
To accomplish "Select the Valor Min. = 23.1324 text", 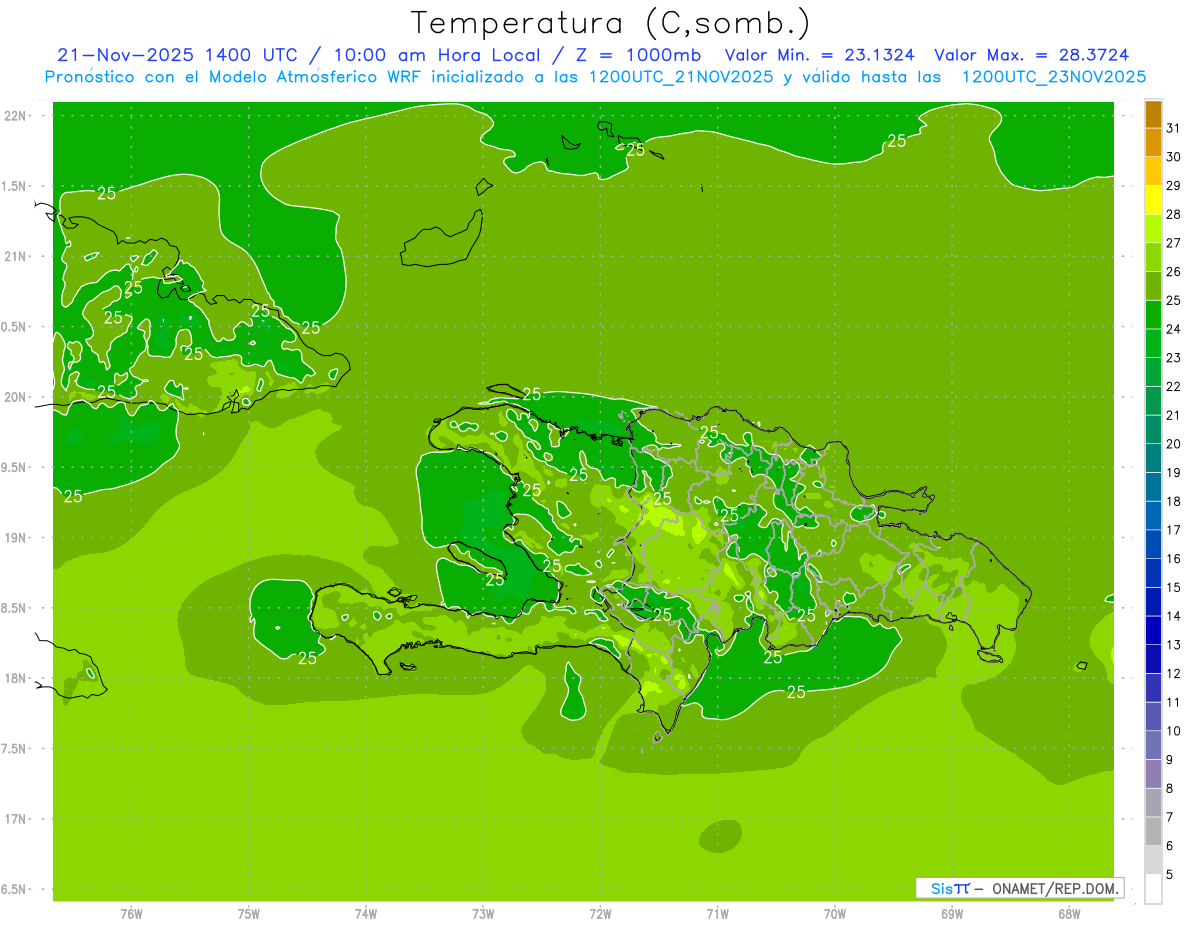I will click(819, 55).
